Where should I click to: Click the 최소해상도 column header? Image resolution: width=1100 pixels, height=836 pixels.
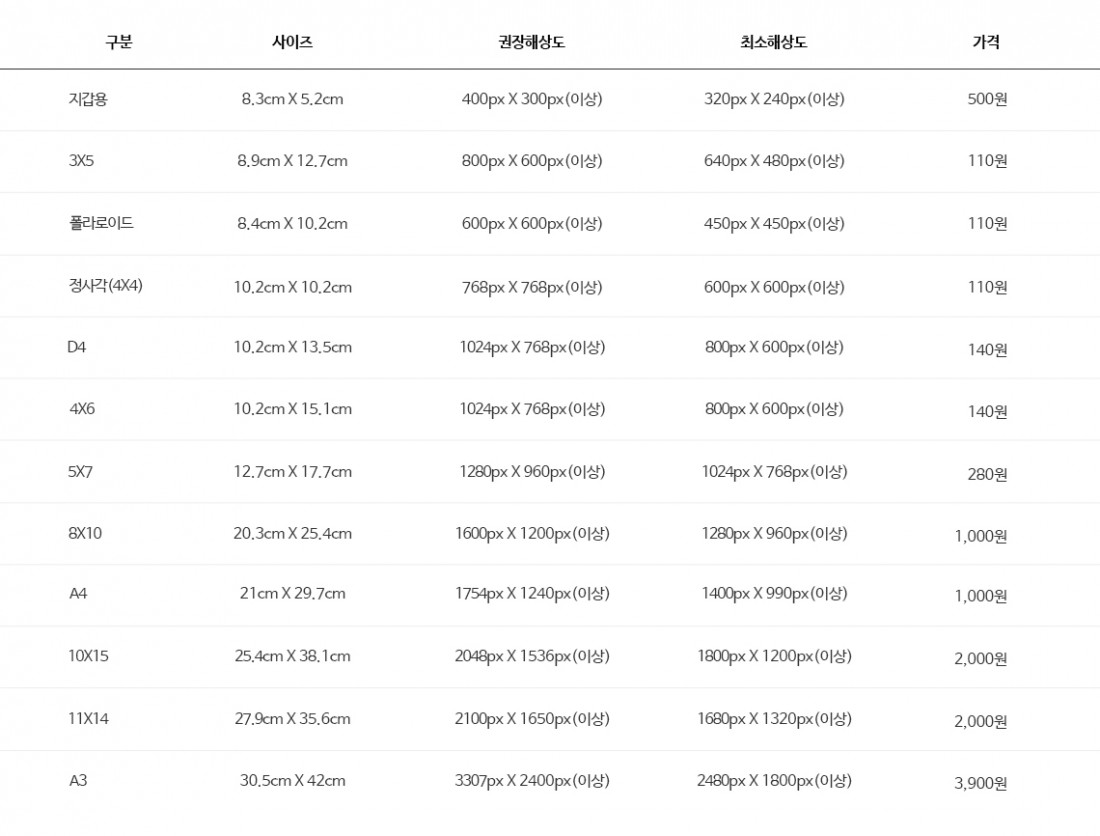[x=773, y=42]
